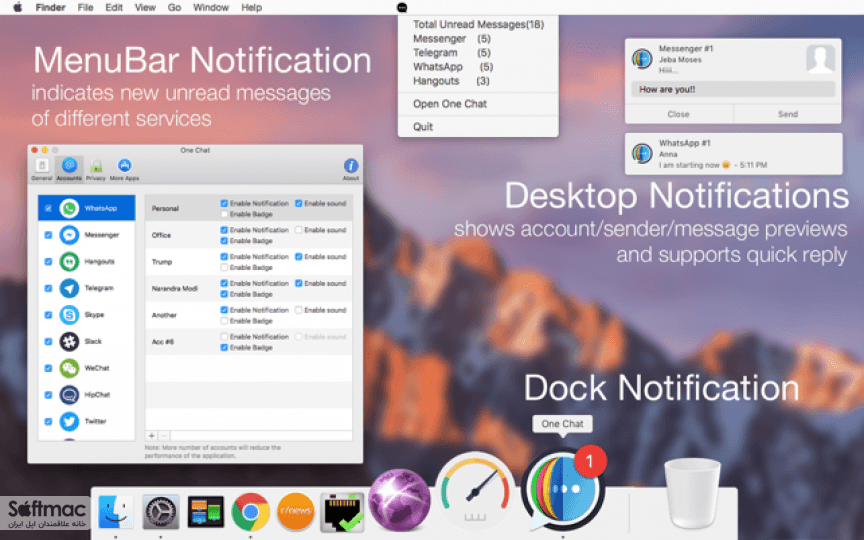
Task: Select the Office account row
Action: click(x=249, y=235)
